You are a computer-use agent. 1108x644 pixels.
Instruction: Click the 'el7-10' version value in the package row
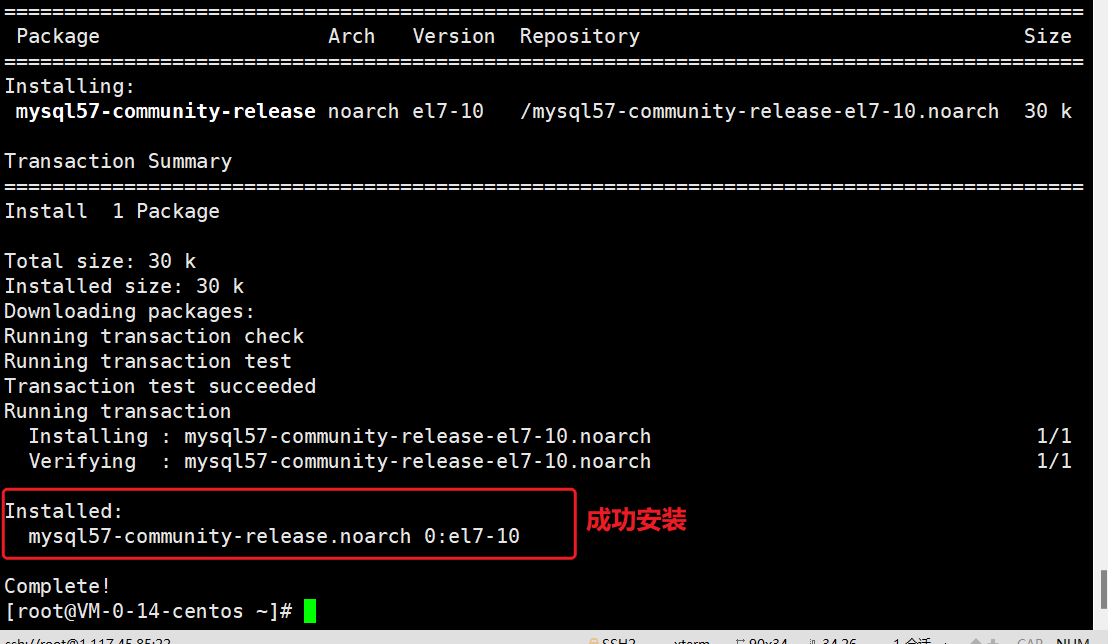point(448,112)
